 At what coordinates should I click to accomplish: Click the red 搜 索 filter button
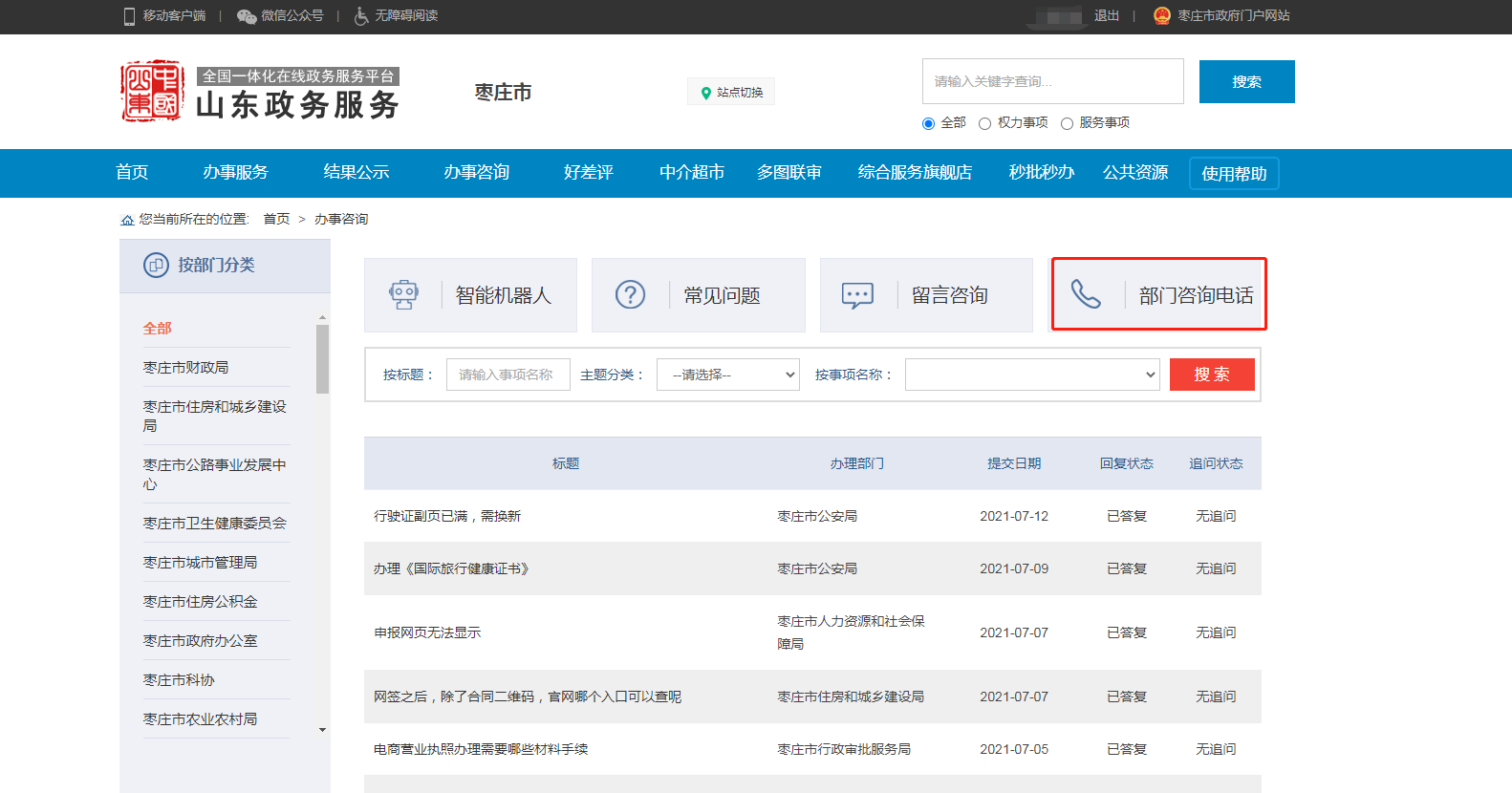(1211, 375)
